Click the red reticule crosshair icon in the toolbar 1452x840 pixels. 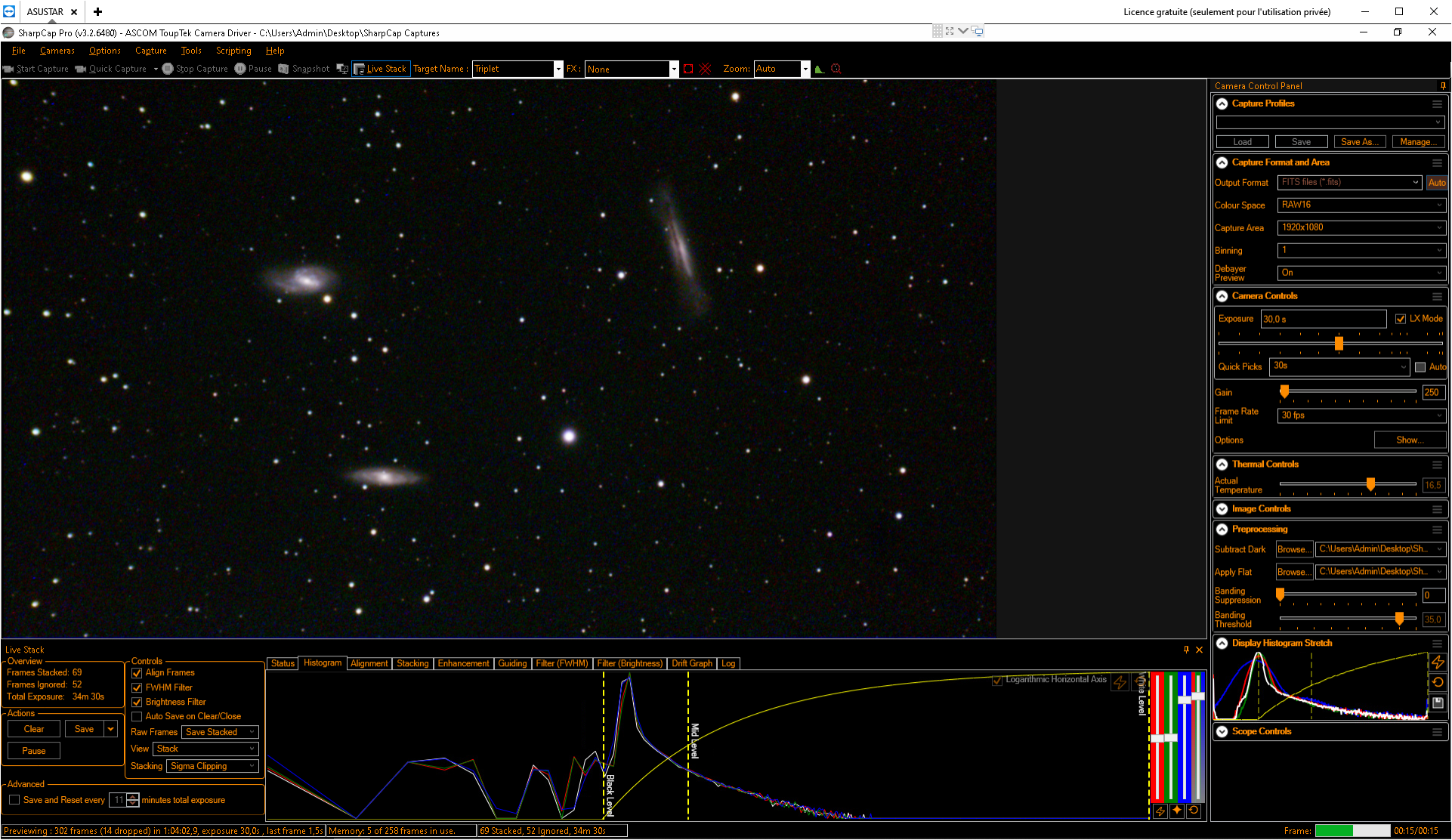tap(705, 69)
